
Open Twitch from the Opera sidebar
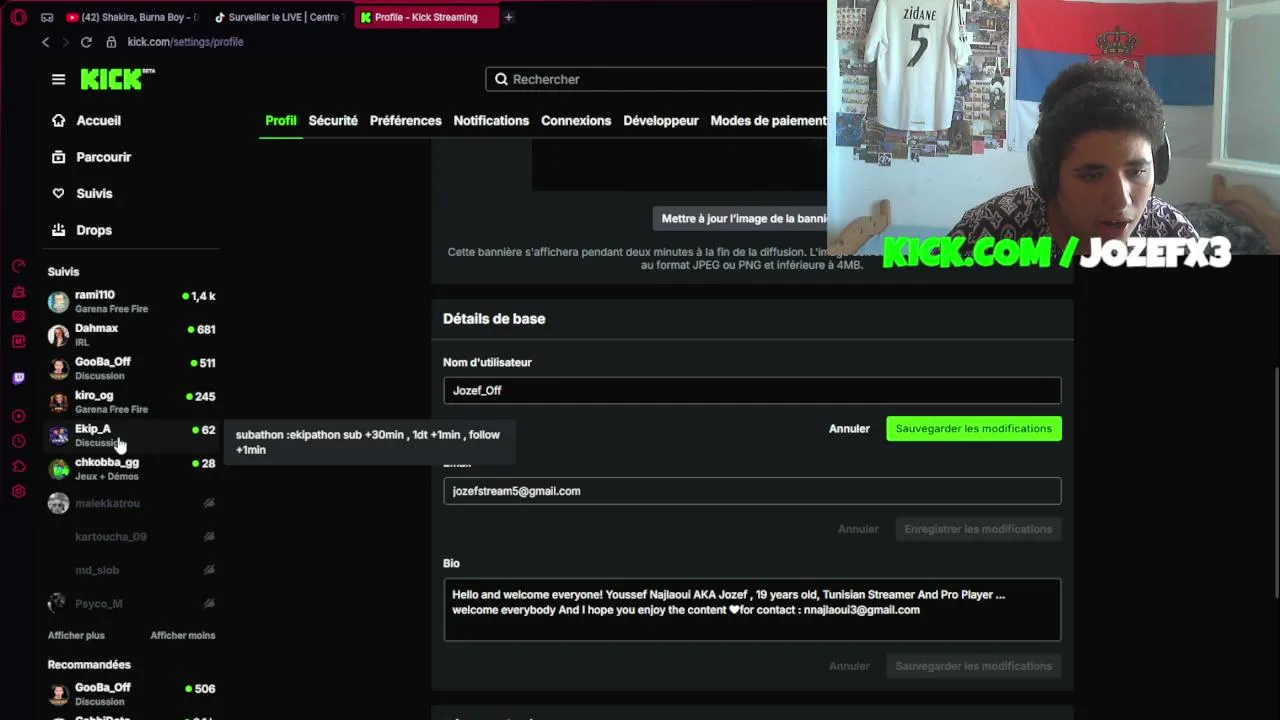point(19,378)
